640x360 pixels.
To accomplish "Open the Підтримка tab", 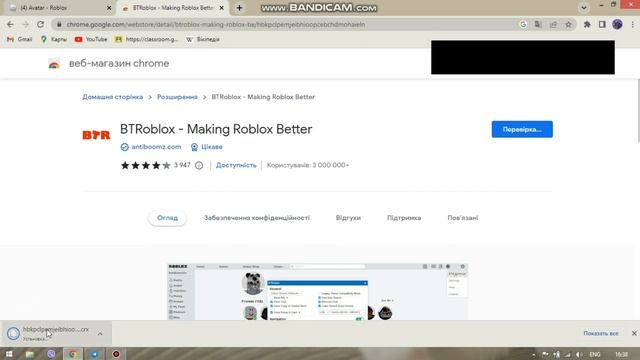I will 404,218.
